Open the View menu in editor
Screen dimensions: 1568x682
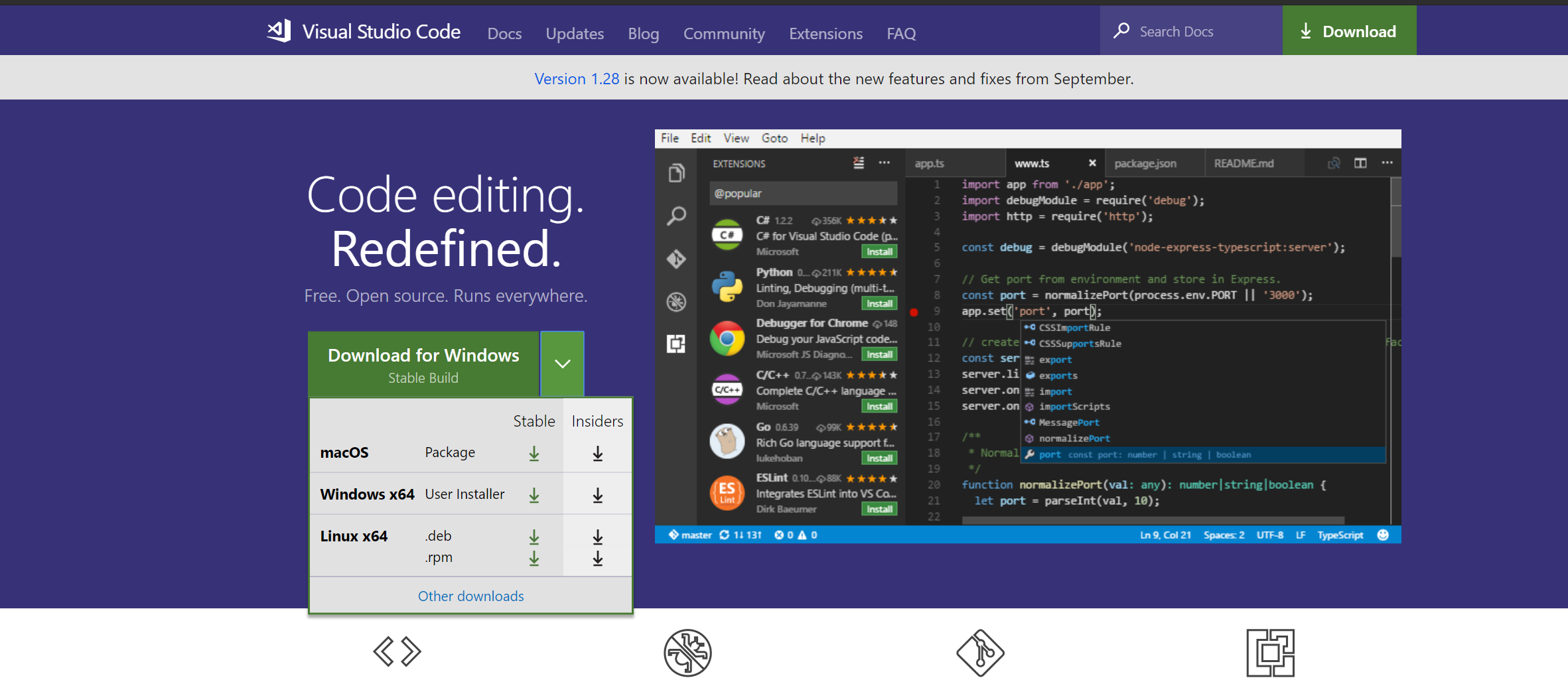tap(736, 138)
